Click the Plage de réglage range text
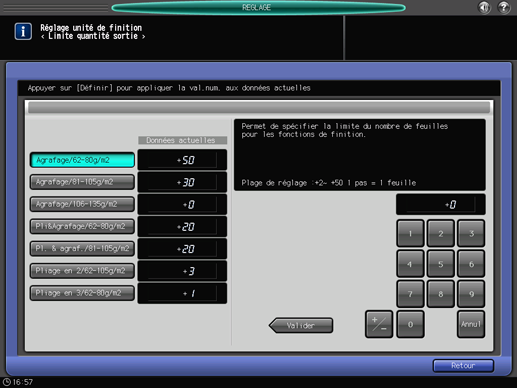Screen dimensions: 517x388 click(x=329, y=183)
